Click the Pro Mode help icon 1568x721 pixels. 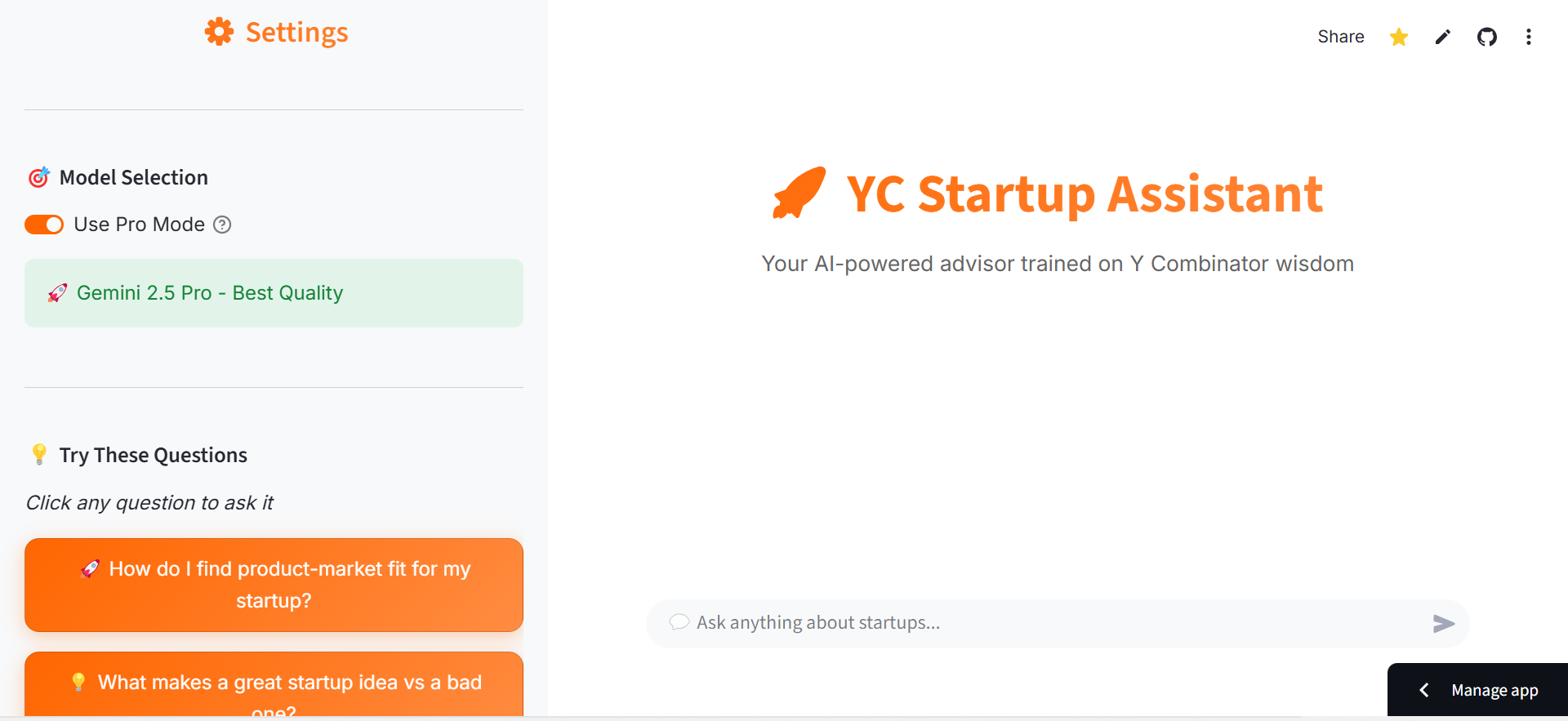(x=222, y=225)
